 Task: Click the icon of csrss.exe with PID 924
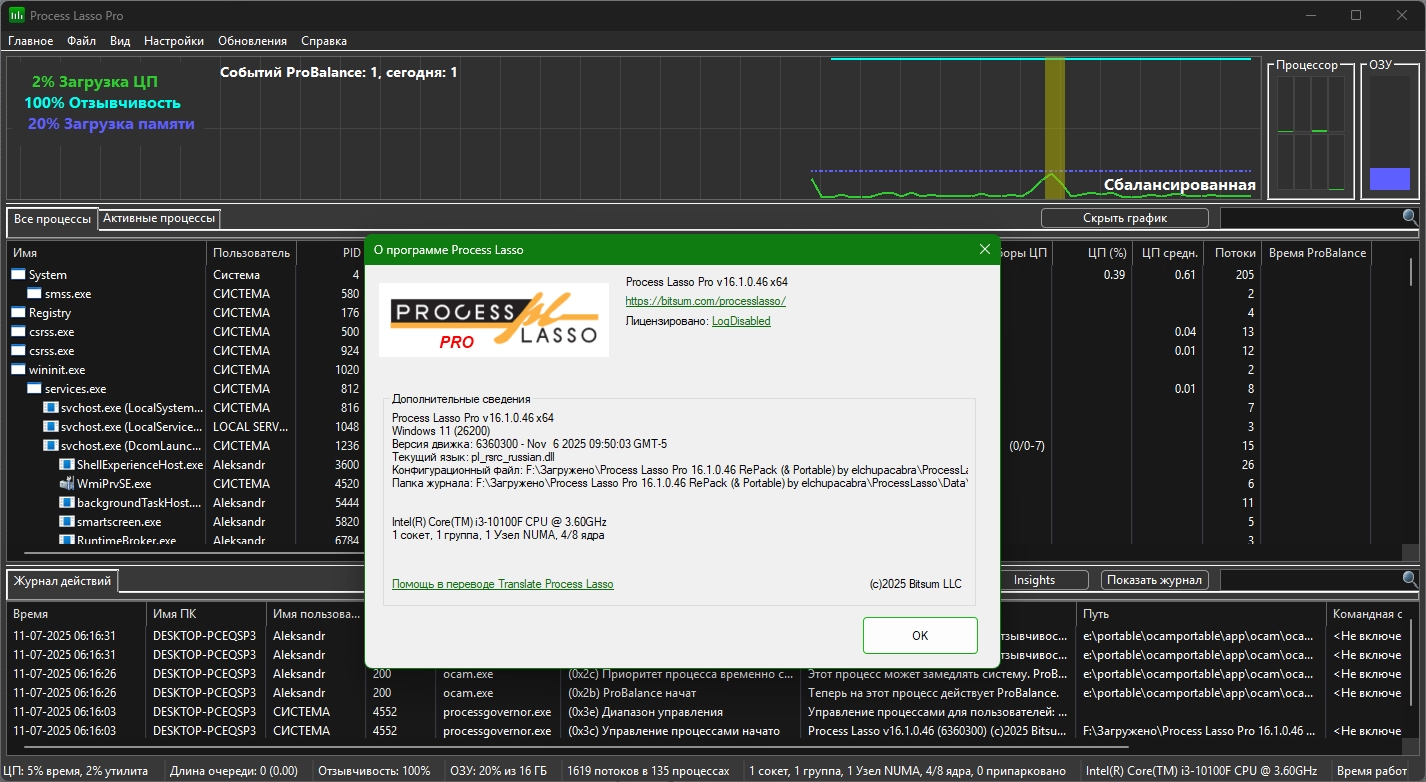[19, 351]
